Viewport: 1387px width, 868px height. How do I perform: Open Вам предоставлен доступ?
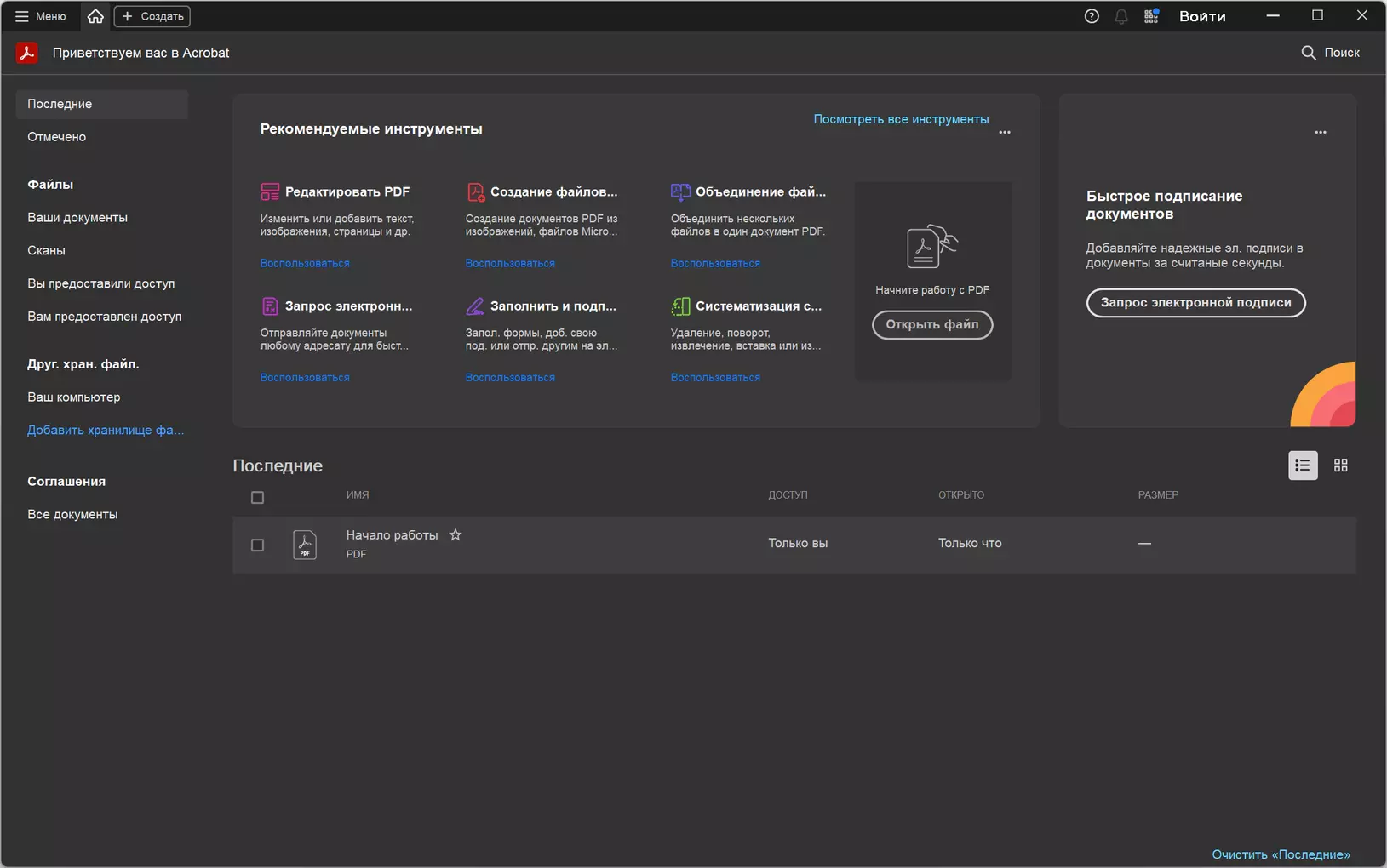coord(105,317)
